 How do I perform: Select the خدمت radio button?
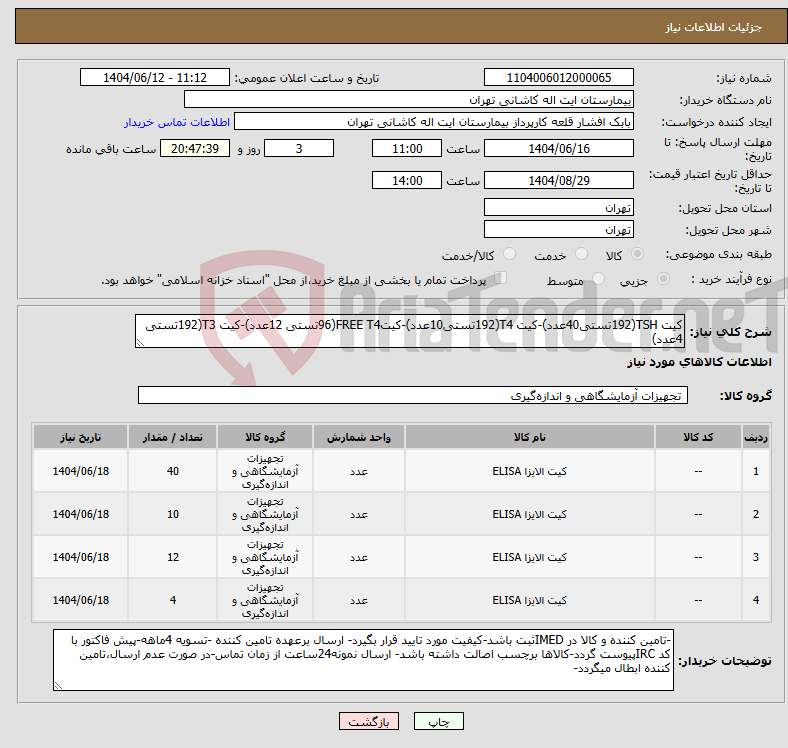coord(581,254)
